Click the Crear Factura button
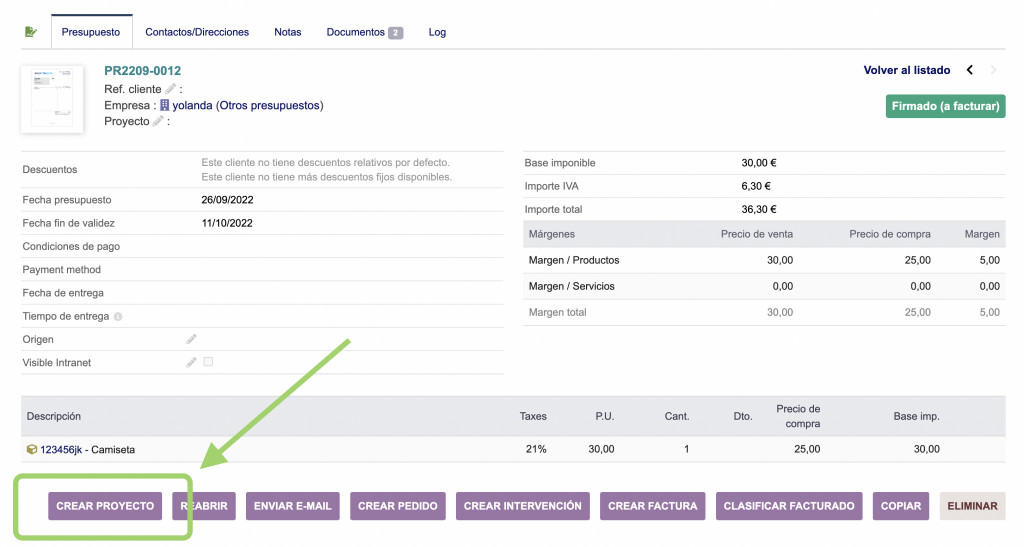1024x547 pixels. coord(653,506)
